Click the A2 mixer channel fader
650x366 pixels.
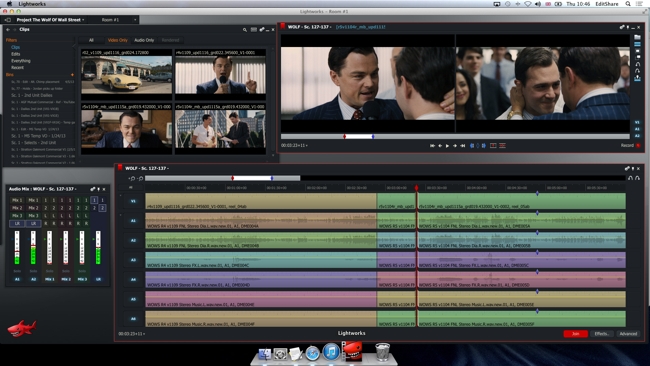pyautogui.click(x=33, y=248)
